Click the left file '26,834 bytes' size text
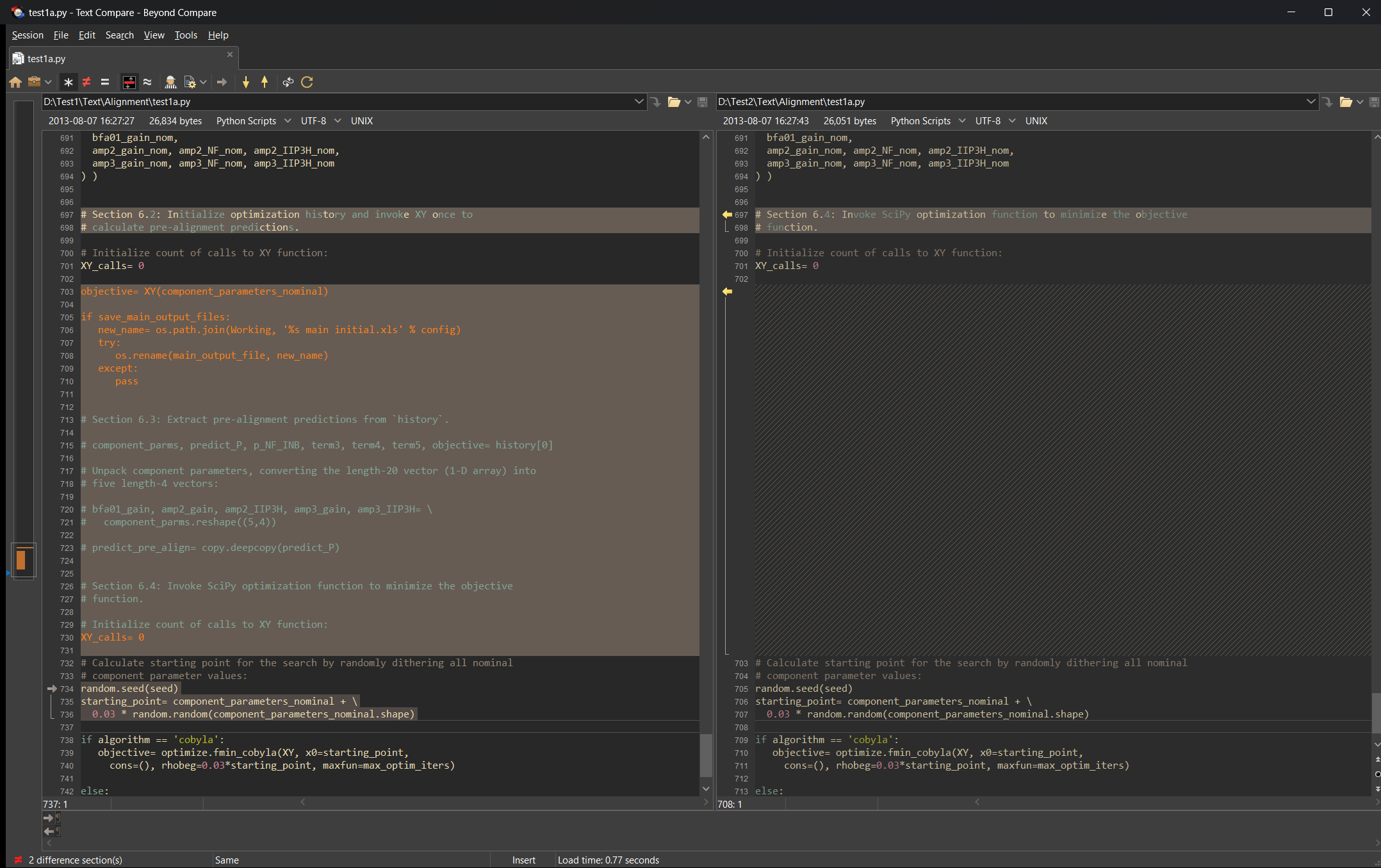 tap(176, 121)
